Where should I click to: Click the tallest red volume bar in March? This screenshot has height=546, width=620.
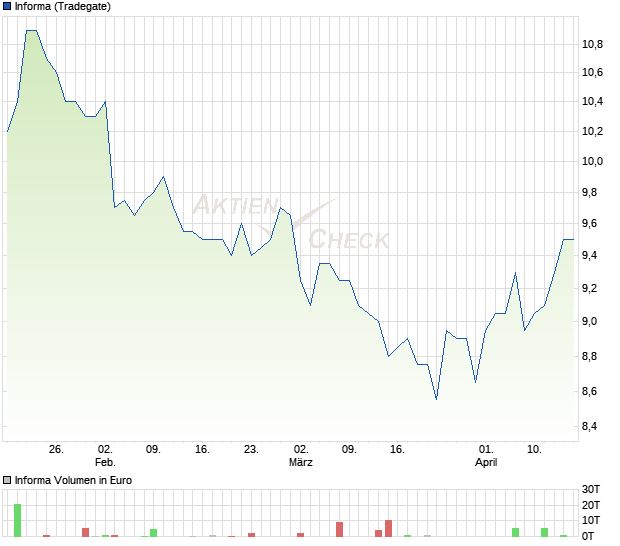click(388, 528)
